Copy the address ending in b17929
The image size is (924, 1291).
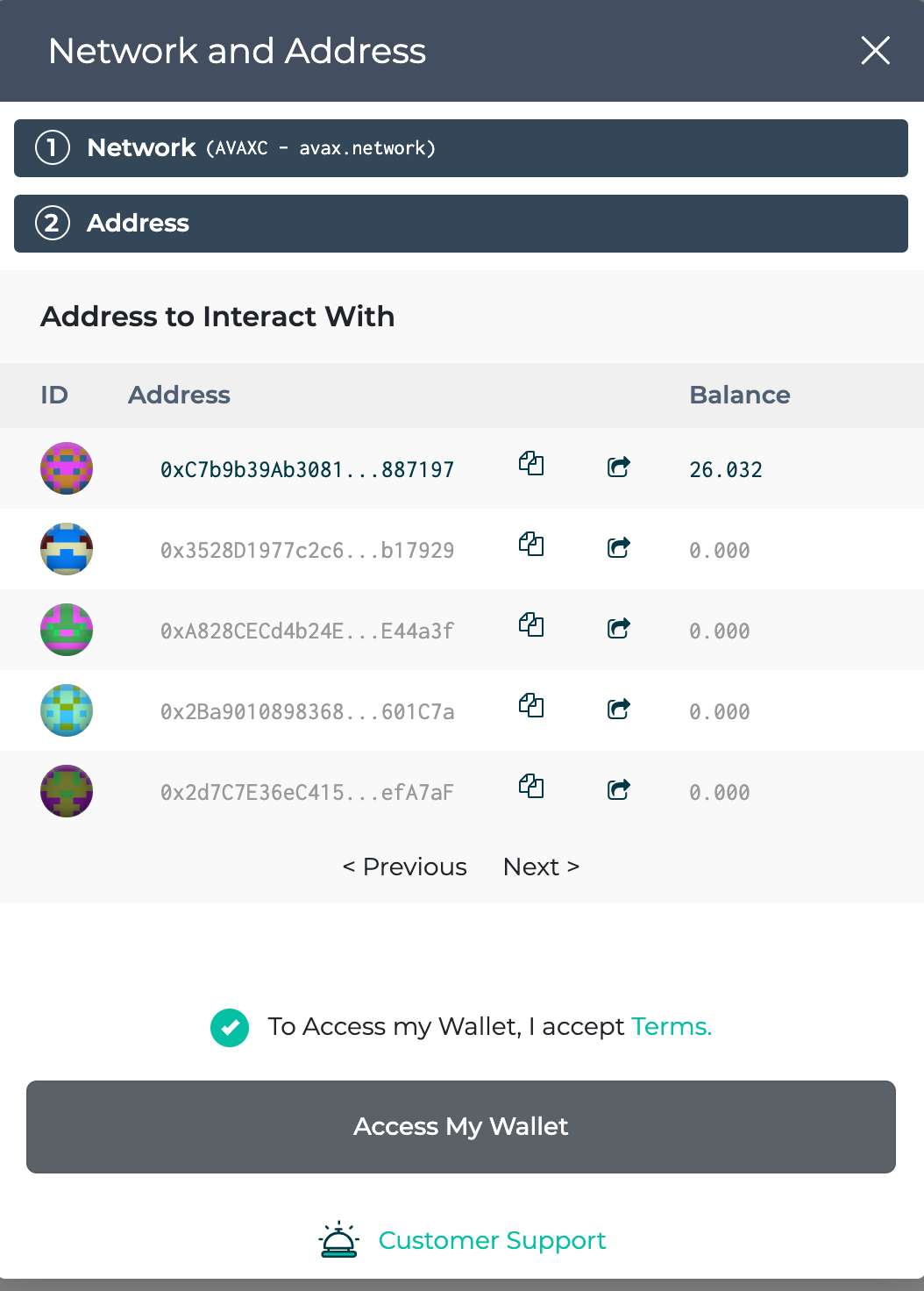(531, 545)
